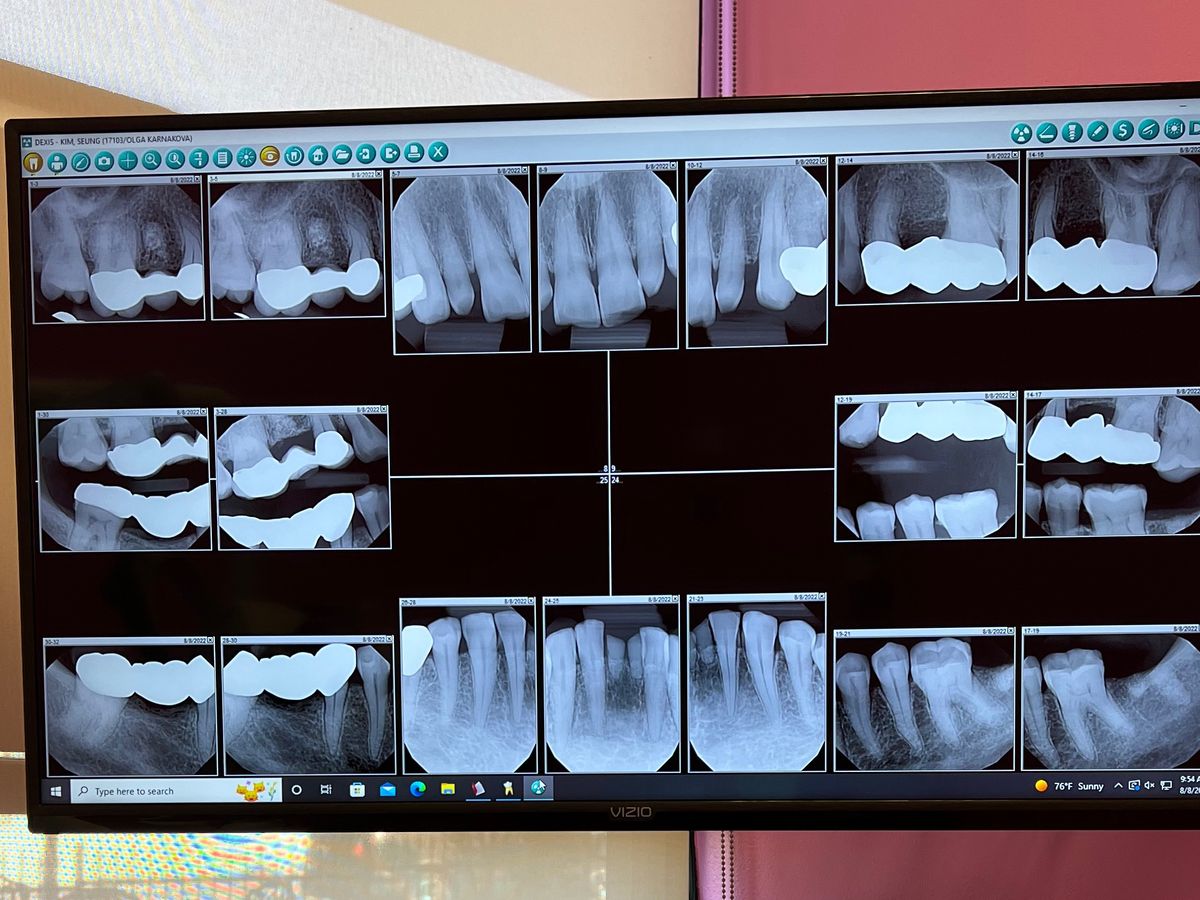Image resolution: width=1200 pixels, height=900 pixels.
Task: Close the 12-14 periapical image pane
Action: click(1014, 155)
